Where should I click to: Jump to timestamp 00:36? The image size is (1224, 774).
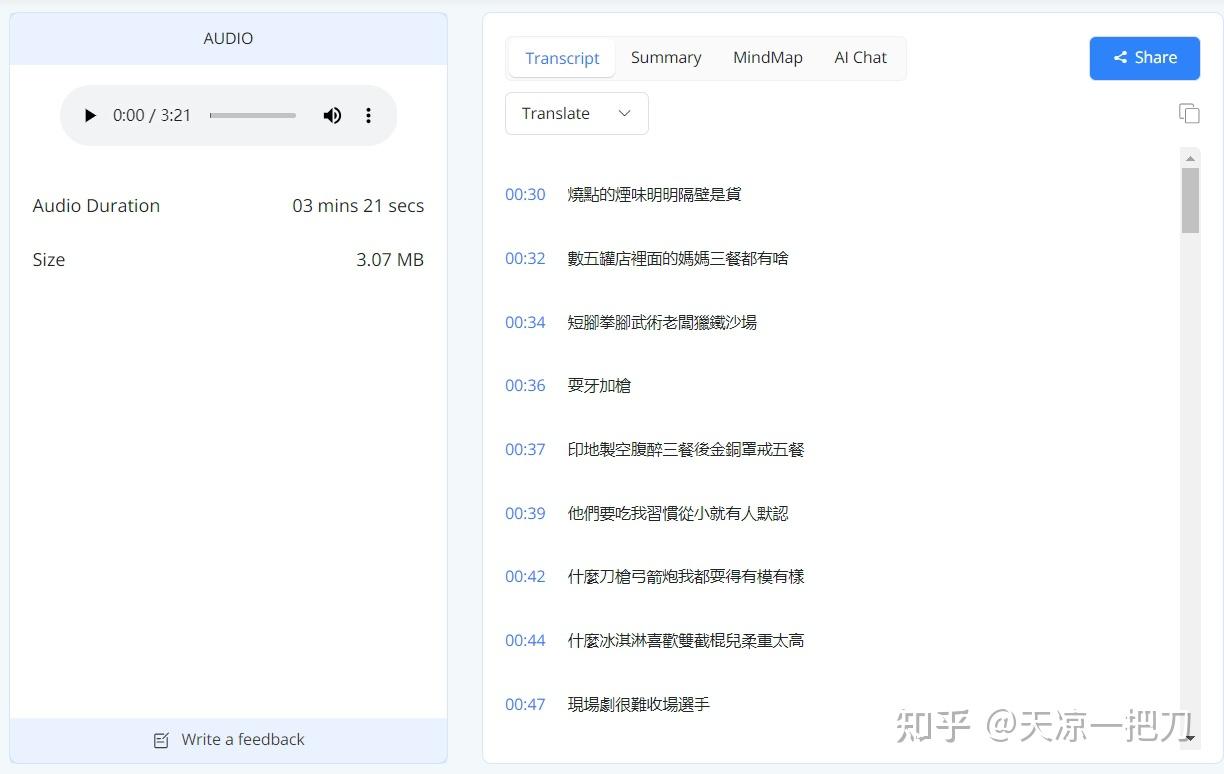point(525,385)
